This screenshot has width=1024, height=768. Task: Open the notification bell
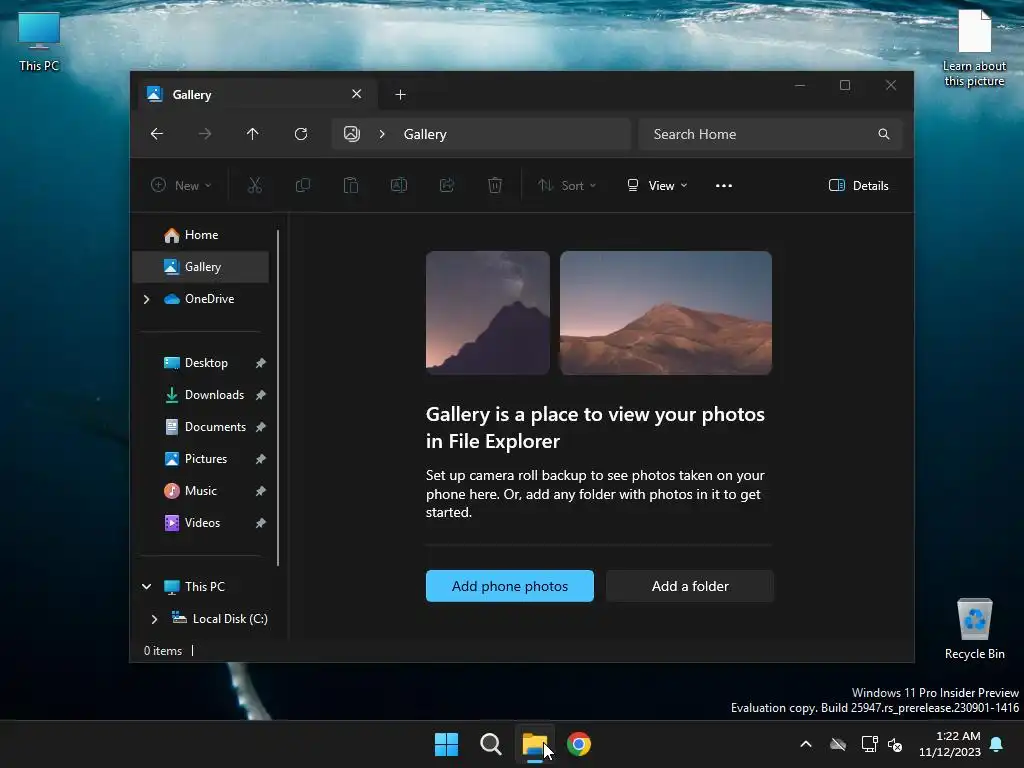(997, 744)
